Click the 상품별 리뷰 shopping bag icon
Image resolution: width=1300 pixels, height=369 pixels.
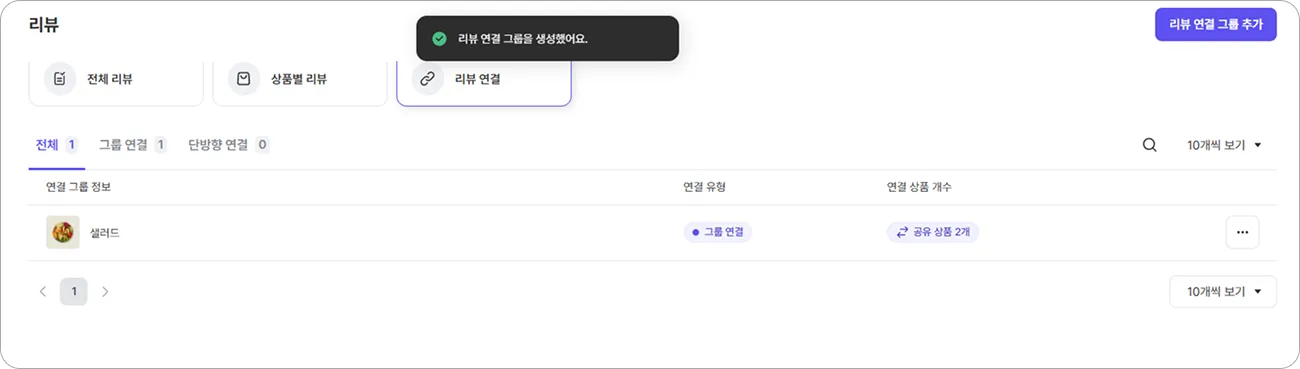pyautogui.click(x=243, y=79)
